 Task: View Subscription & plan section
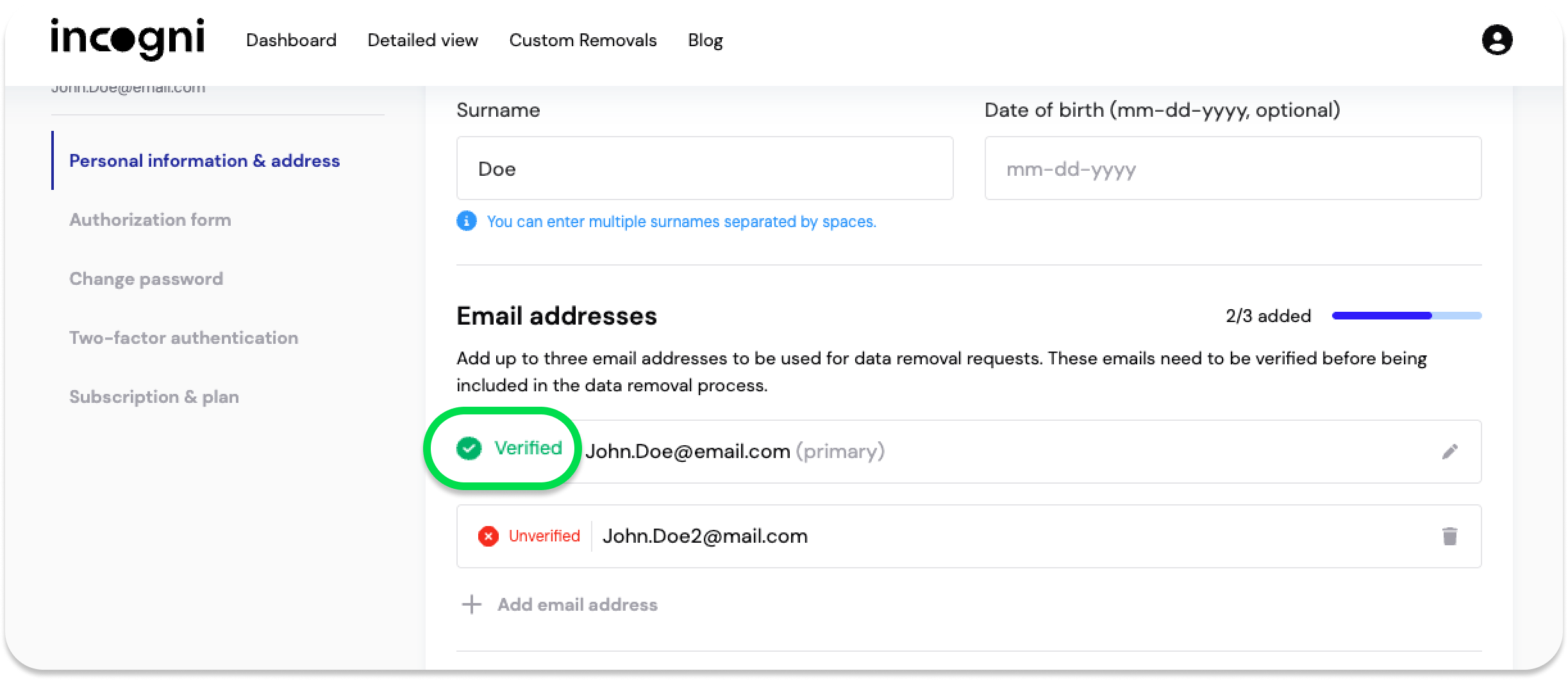[x=154, y=396]
